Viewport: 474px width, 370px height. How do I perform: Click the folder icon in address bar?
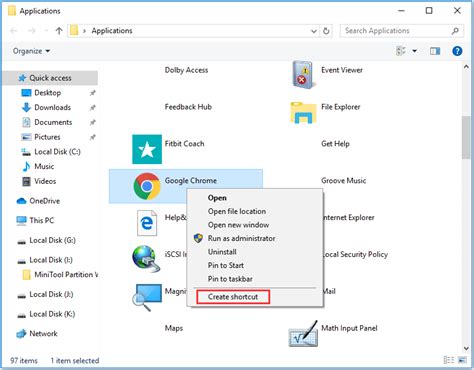pos(74,31)
